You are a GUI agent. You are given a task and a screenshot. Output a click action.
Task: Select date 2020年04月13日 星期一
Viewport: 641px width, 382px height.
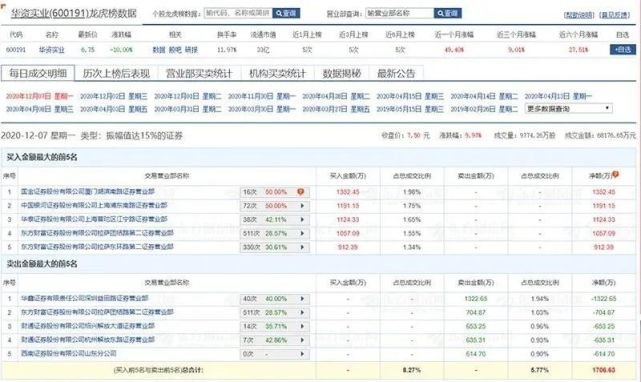click(558, 96)
